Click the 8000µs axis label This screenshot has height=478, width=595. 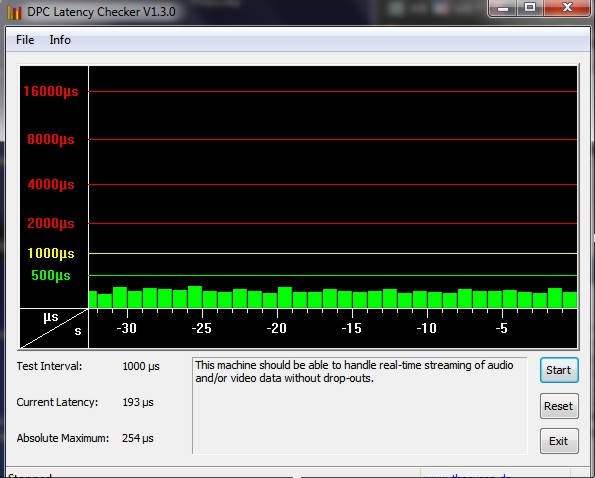click(x=51, y=139)
